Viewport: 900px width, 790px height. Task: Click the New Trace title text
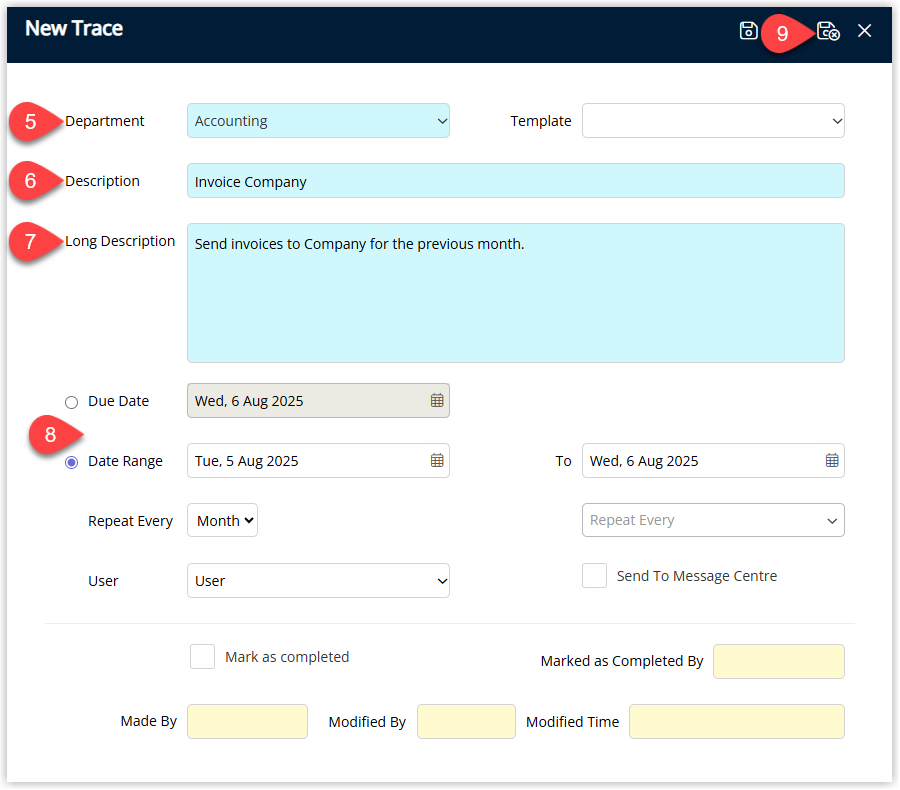74,28
